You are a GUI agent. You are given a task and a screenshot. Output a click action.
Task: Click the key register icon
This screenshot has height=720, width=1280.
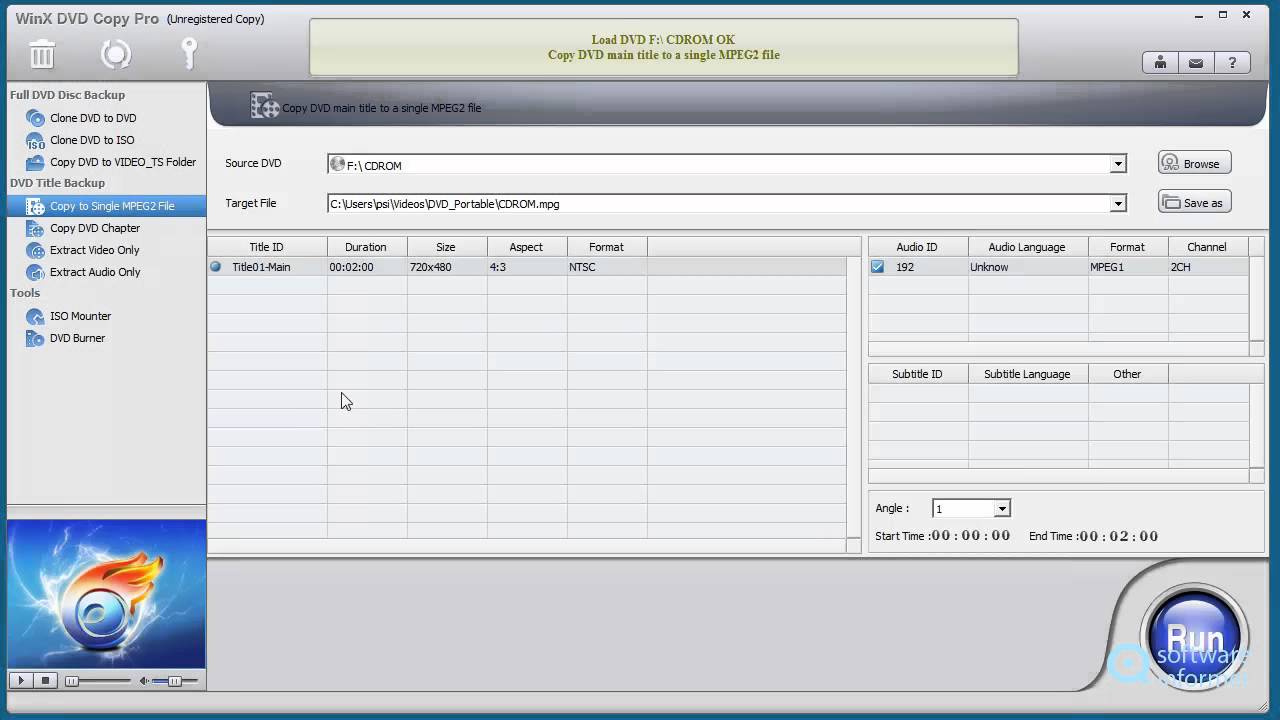click(189, 54)
